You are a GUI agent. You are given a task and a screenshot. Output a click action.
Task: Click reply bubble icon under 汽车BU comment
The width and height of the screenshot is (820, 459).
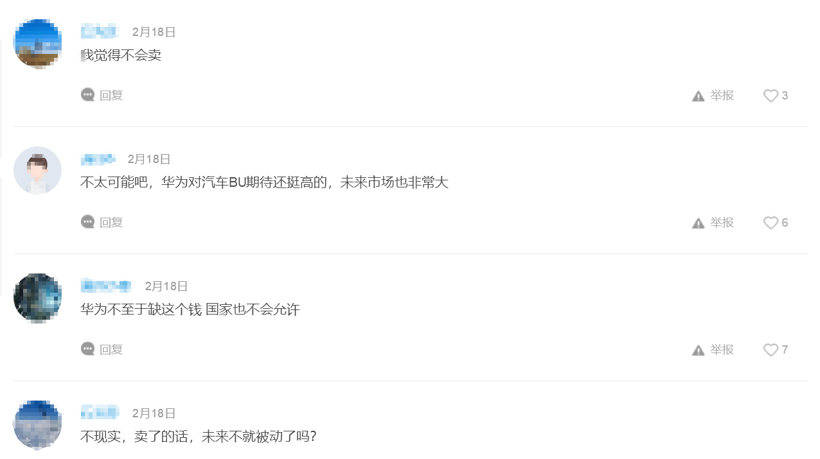87,222
